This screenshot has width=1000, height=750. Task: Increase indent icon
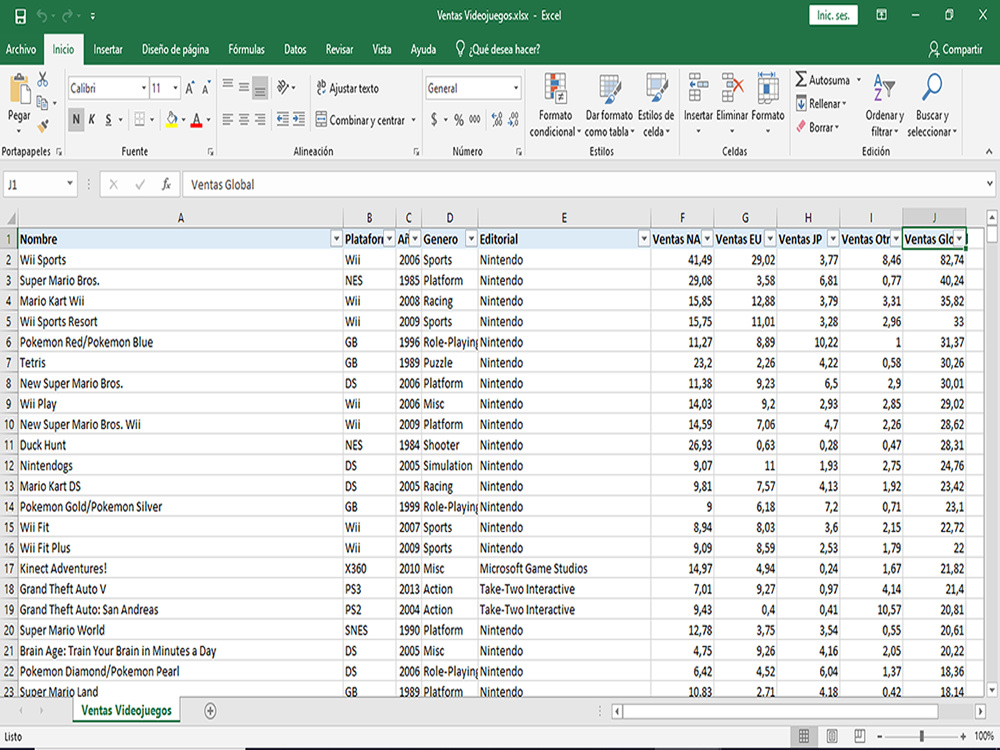(298, 119)
